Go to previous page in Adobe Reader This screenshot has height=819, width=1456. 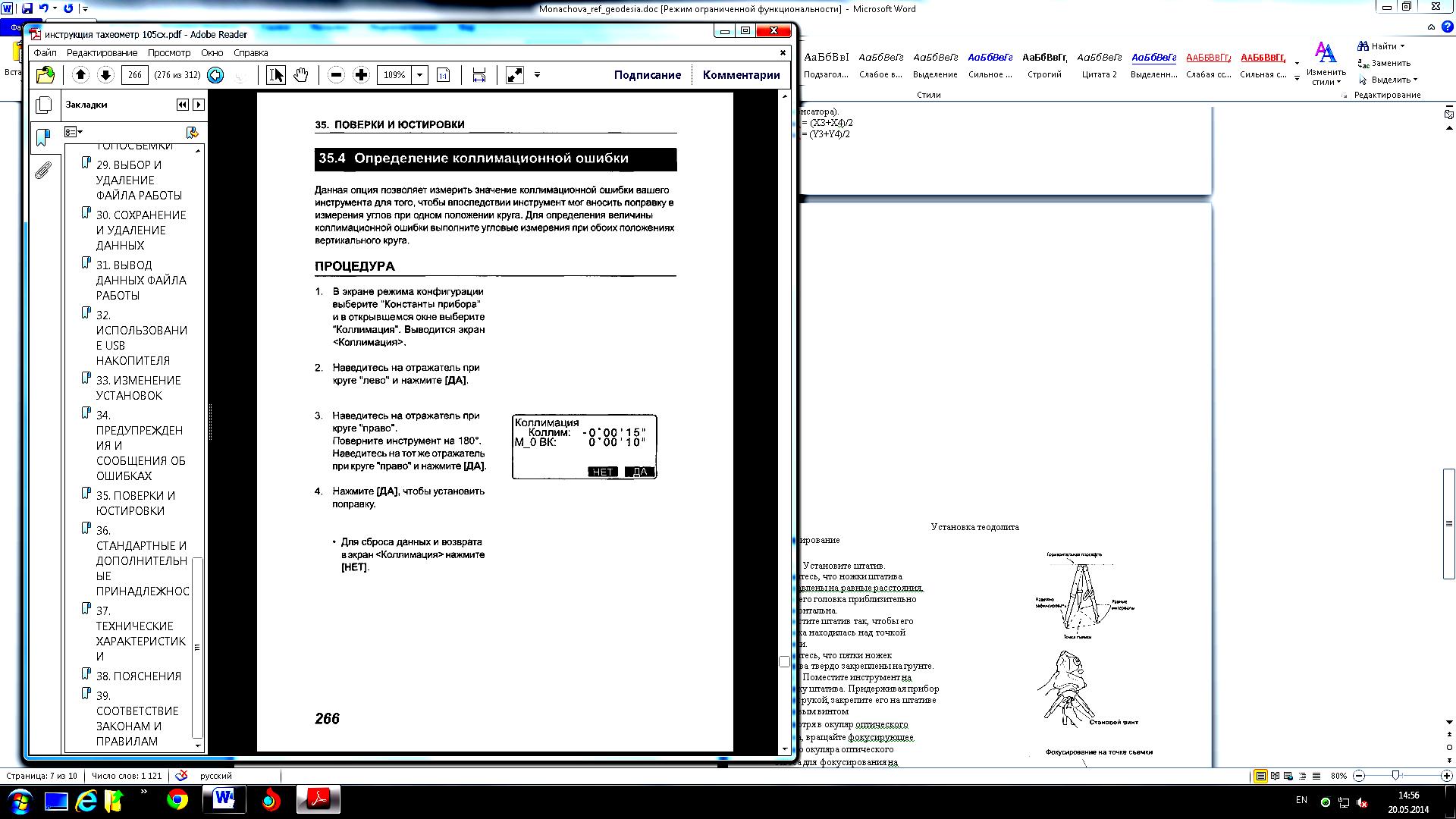[81, 74]
